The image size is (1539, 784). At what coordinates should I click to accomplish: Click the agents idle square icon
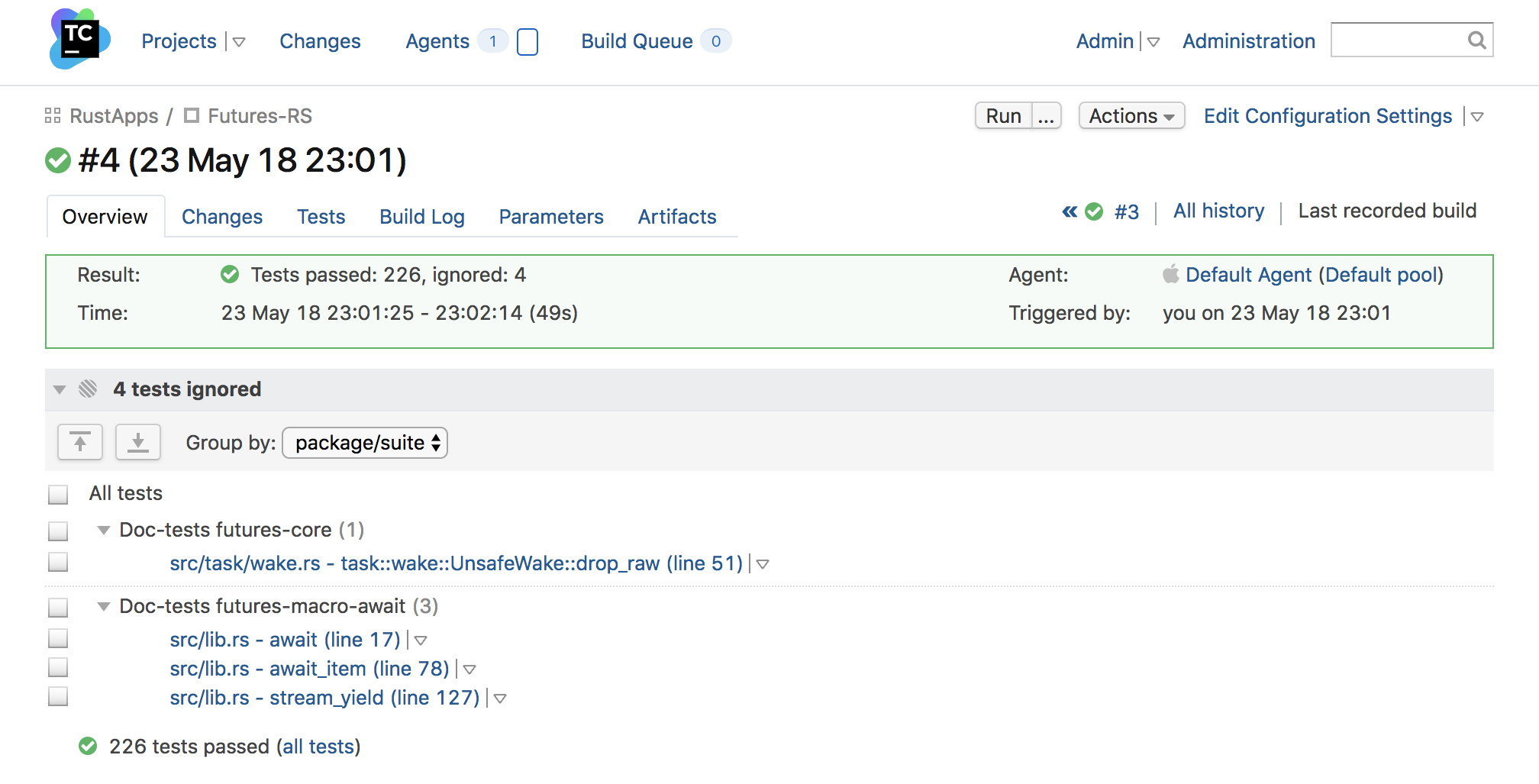pyautogui.click(x=528, y=41)
